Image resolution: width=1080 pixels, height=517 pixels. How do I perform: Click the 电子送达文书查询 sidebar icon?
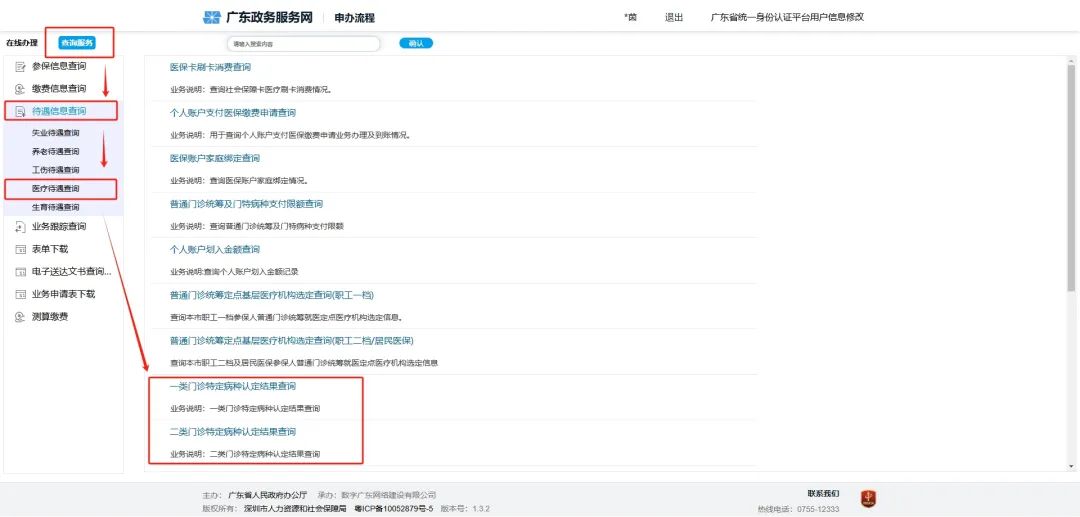[20, 272]
